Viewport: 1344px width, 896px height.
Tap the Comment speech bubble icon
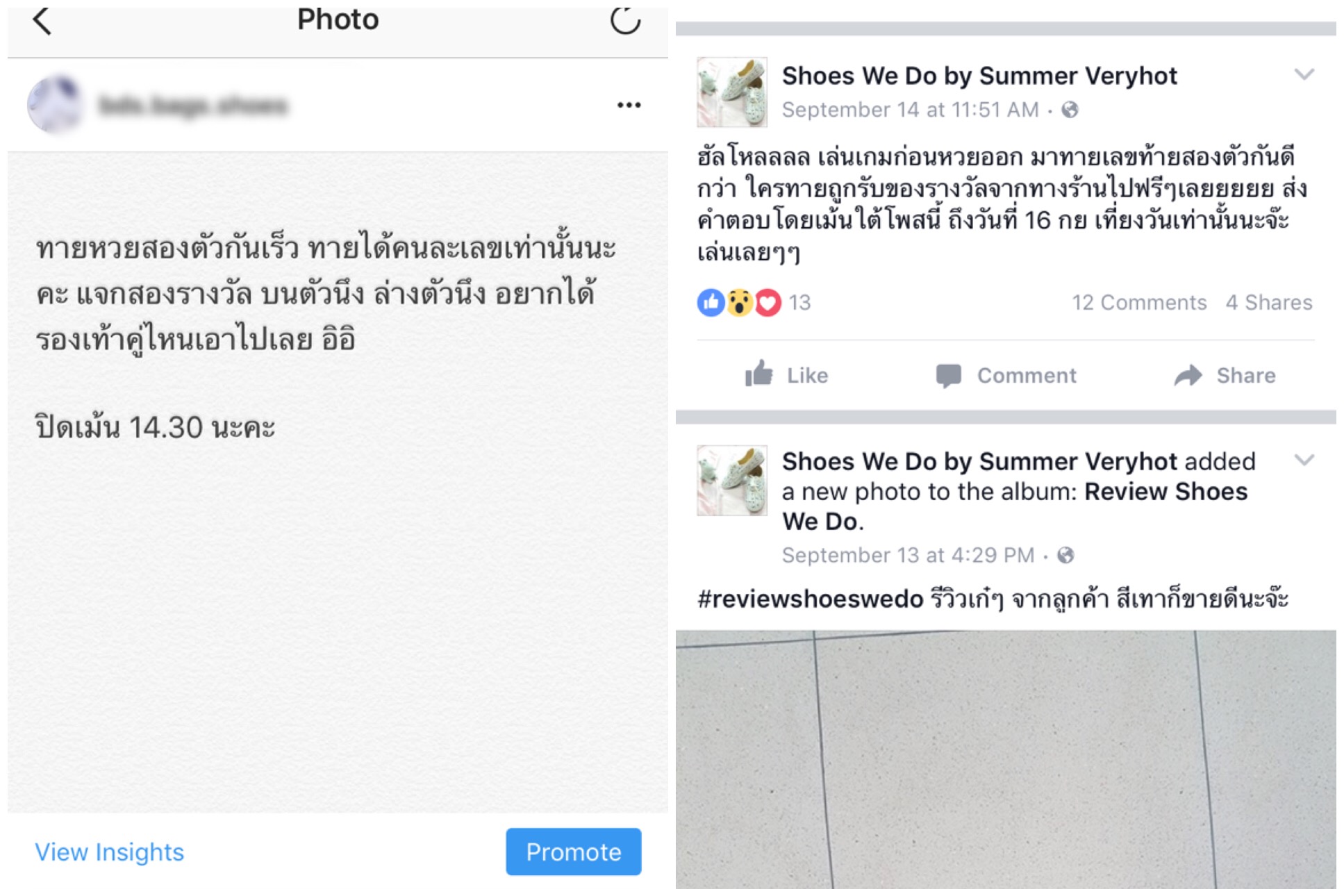[948, 376]
